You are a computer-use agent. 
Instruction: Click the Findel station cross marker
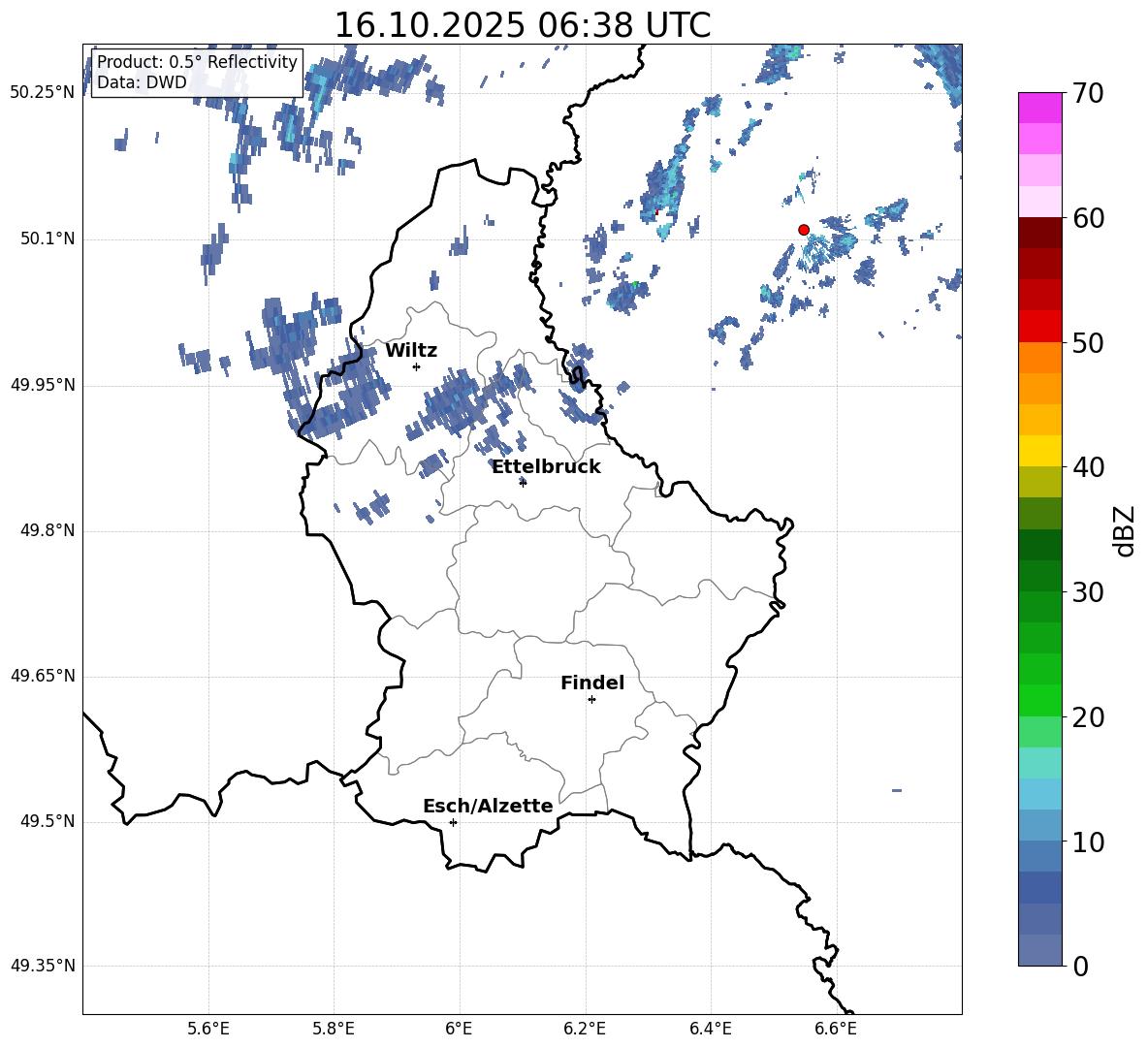[591, 699]
